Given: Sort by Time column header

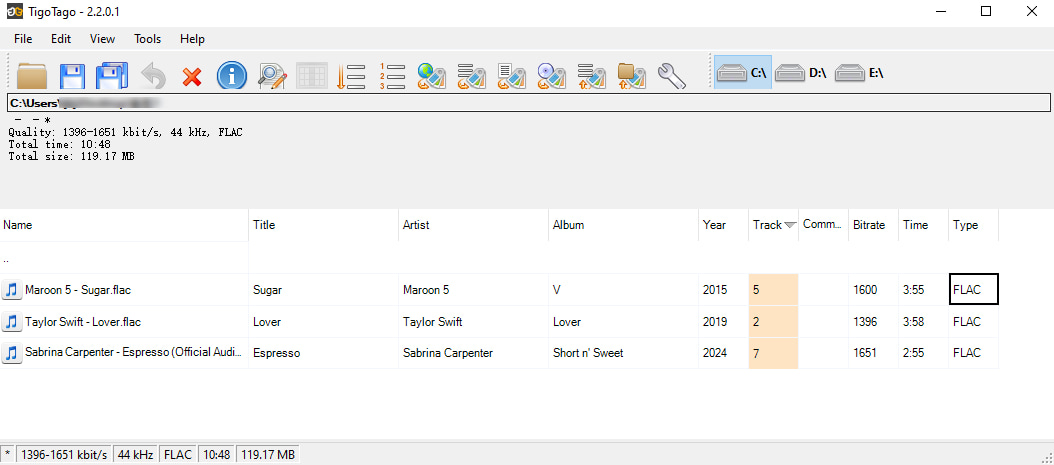Looking at the screenshot, I should 924,225.
